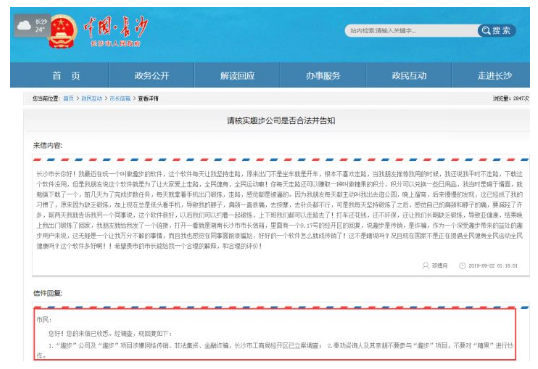538x369 pixels.
Task: Open the 政务公开 navigation tab
Action: coord(152,76)
